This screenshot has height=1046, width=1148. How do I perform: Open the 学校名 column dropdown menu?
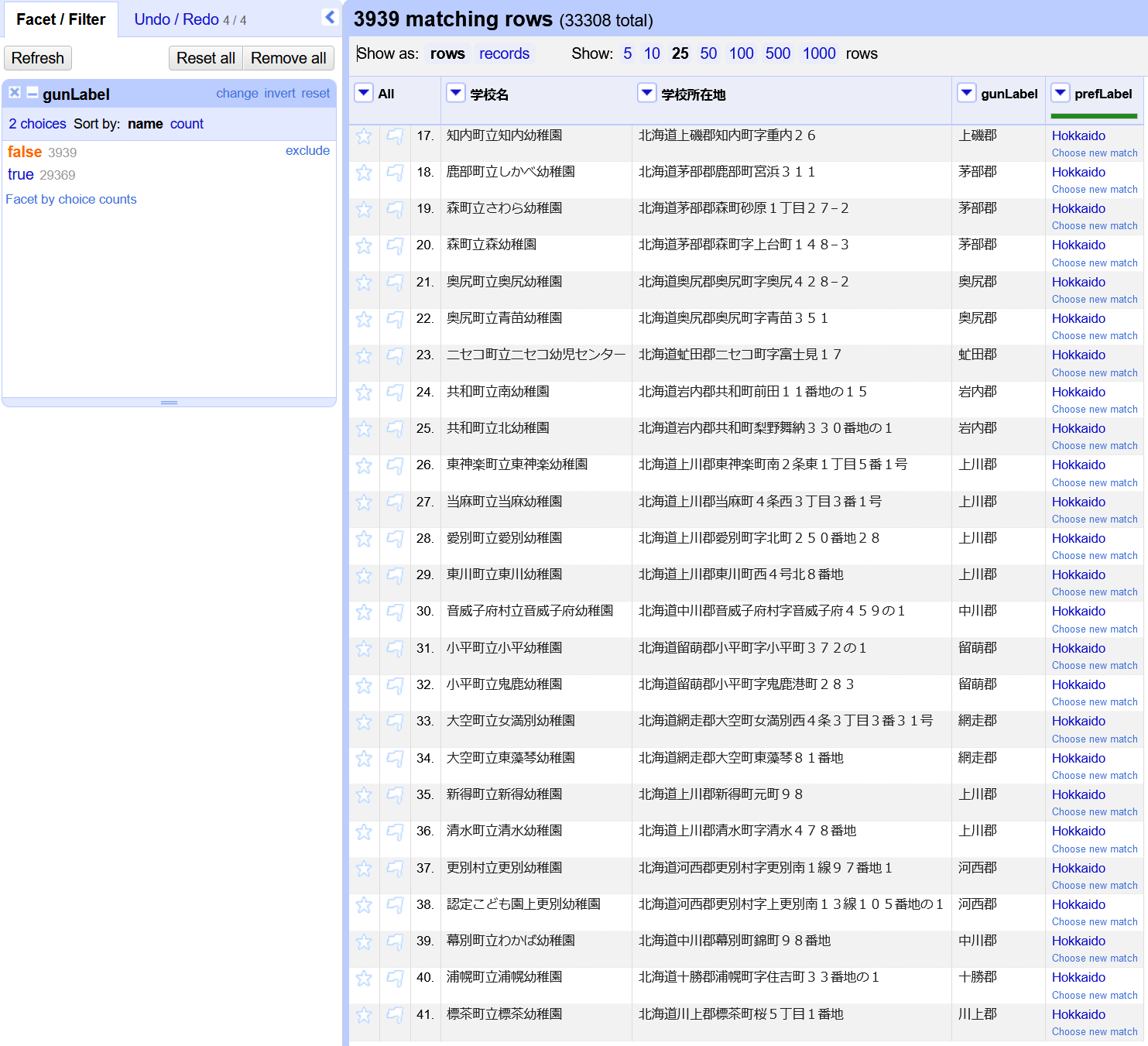pyautogui.click(x=456, y=93)
